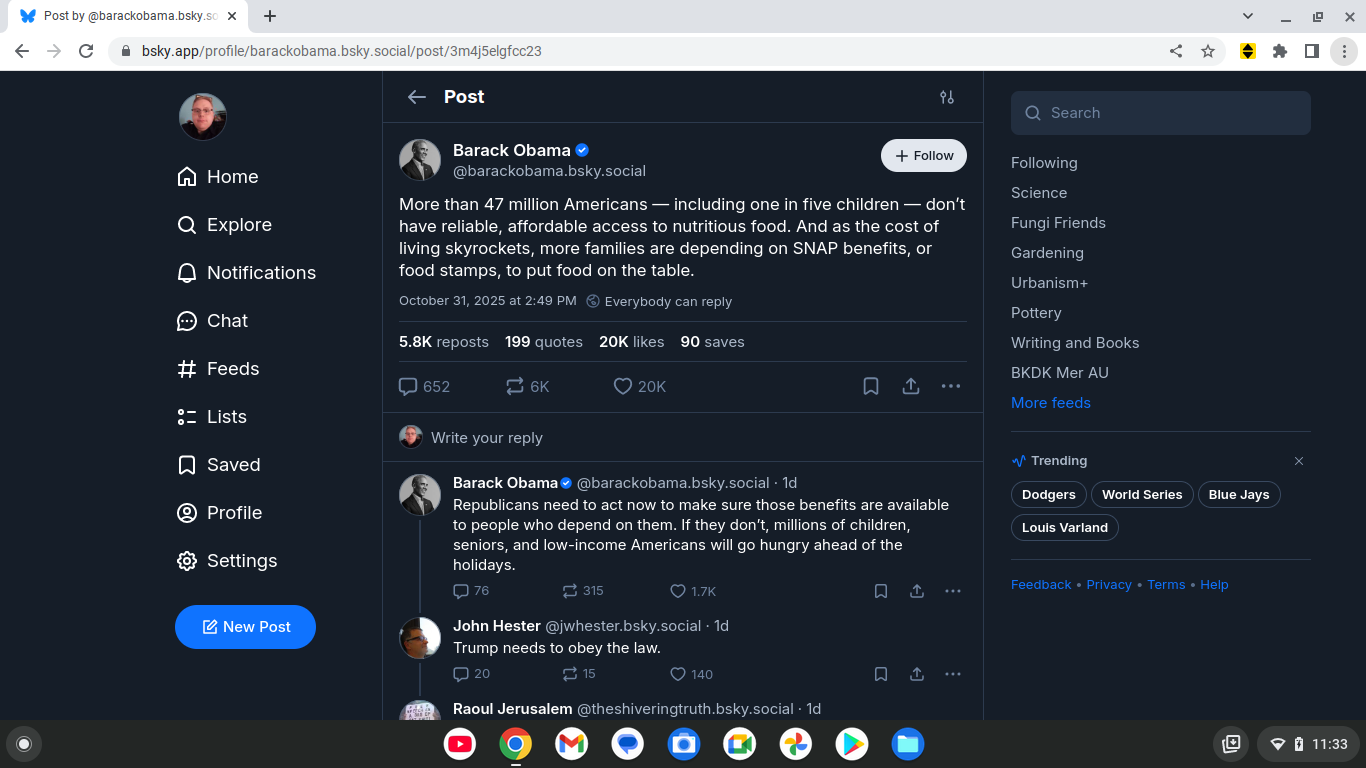Screen dimensions: 1366x768
Task: Open the Blue Jays trending topic
Action: [1239, 495]
